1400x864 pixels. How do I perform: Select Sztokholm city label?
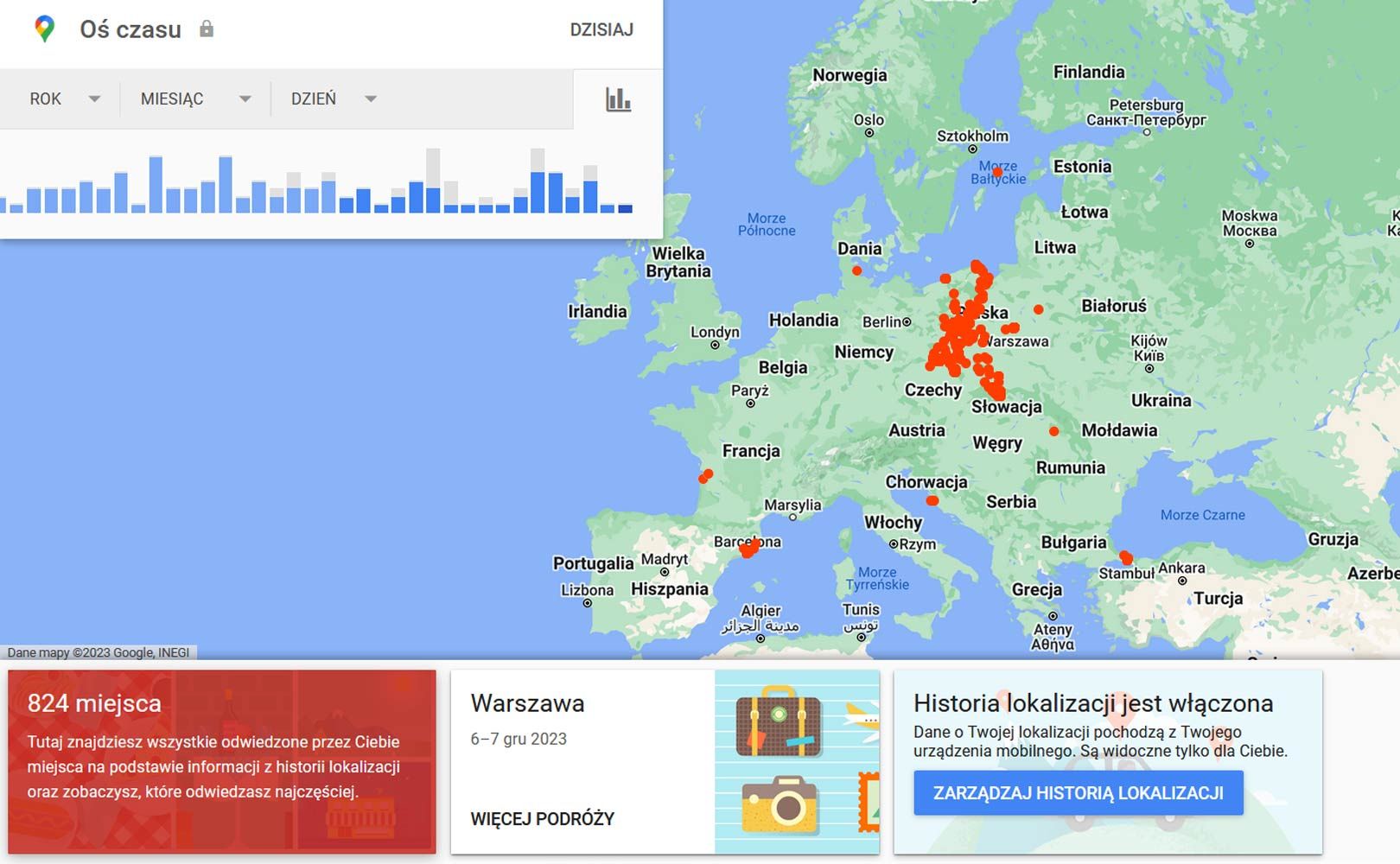[x=972, y=136]
